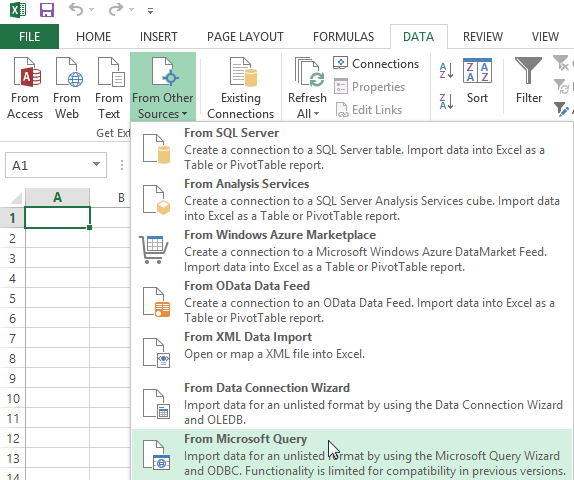Switch to the HOME tab
The width and height of the screenshot is (574, 480).
click(x=93, y=37)
